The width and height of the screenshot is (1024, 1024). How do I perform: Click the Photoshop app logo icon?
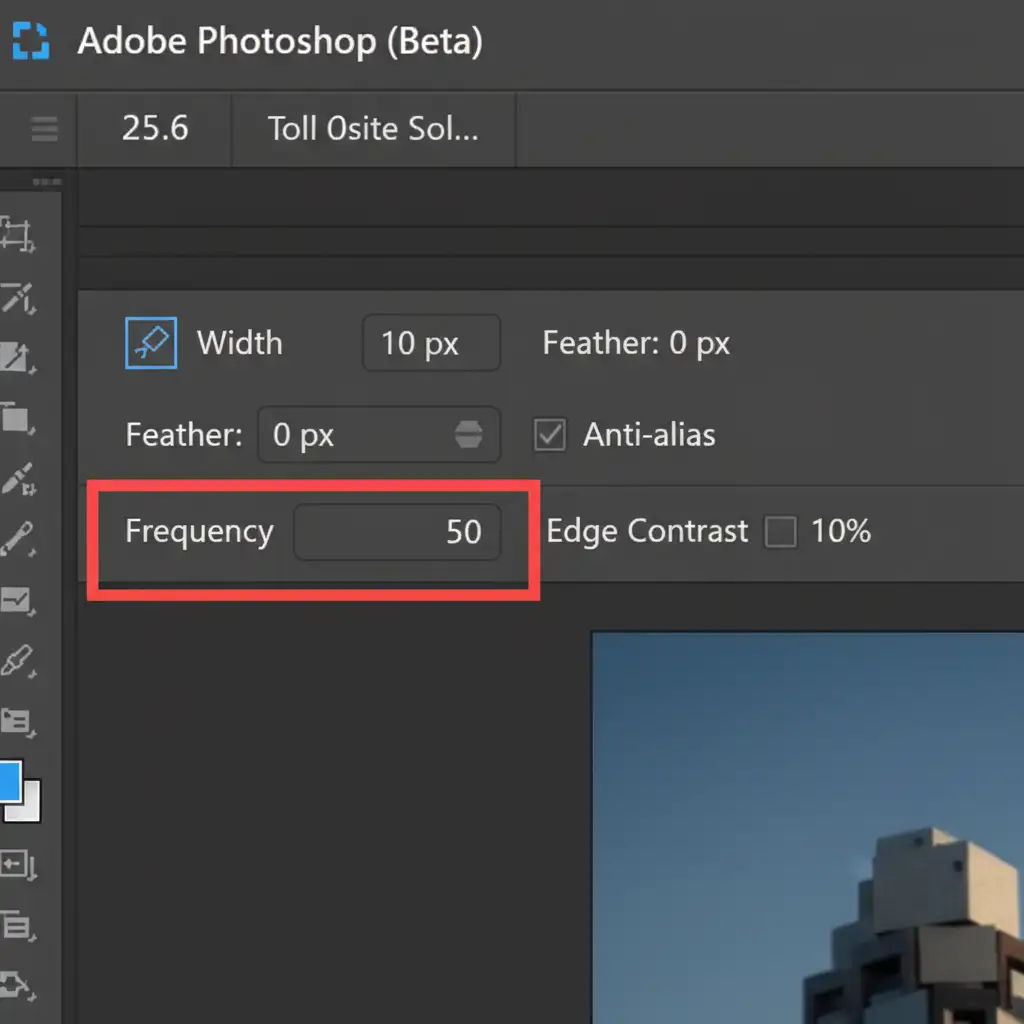pos(30,41)
